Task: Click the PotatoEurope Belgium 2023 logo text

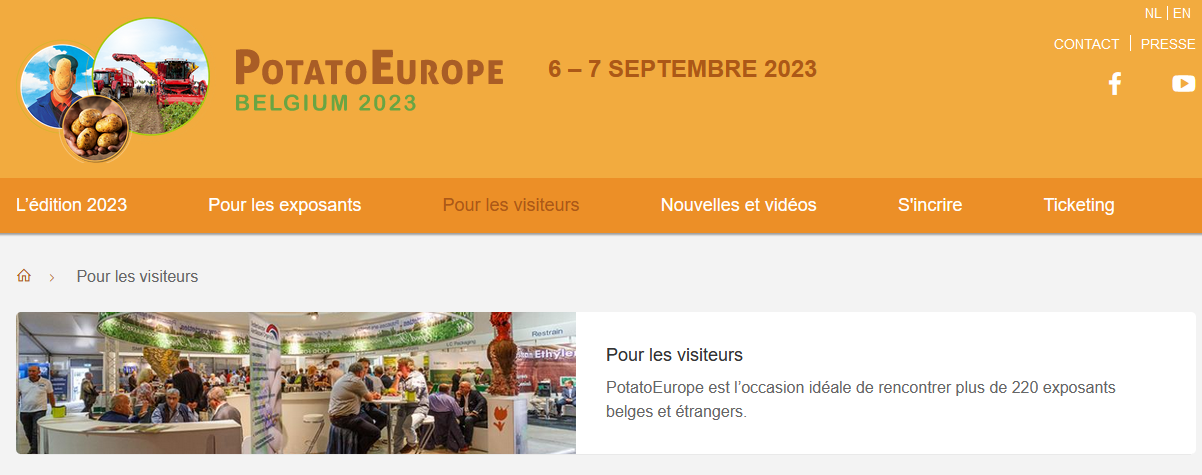Action: click(369, 80)
